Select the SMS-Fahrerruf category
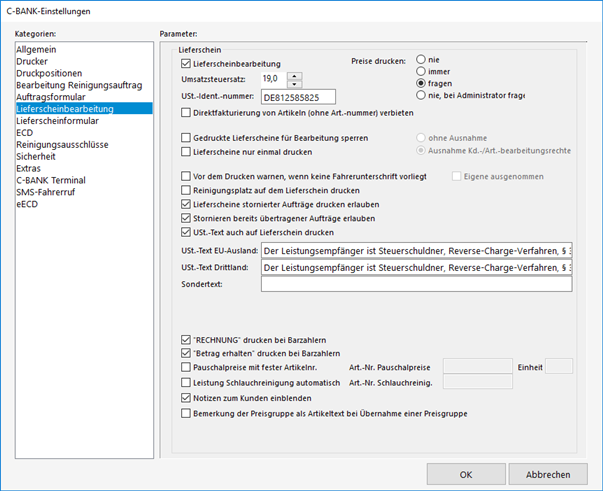 tap(47, 191)
